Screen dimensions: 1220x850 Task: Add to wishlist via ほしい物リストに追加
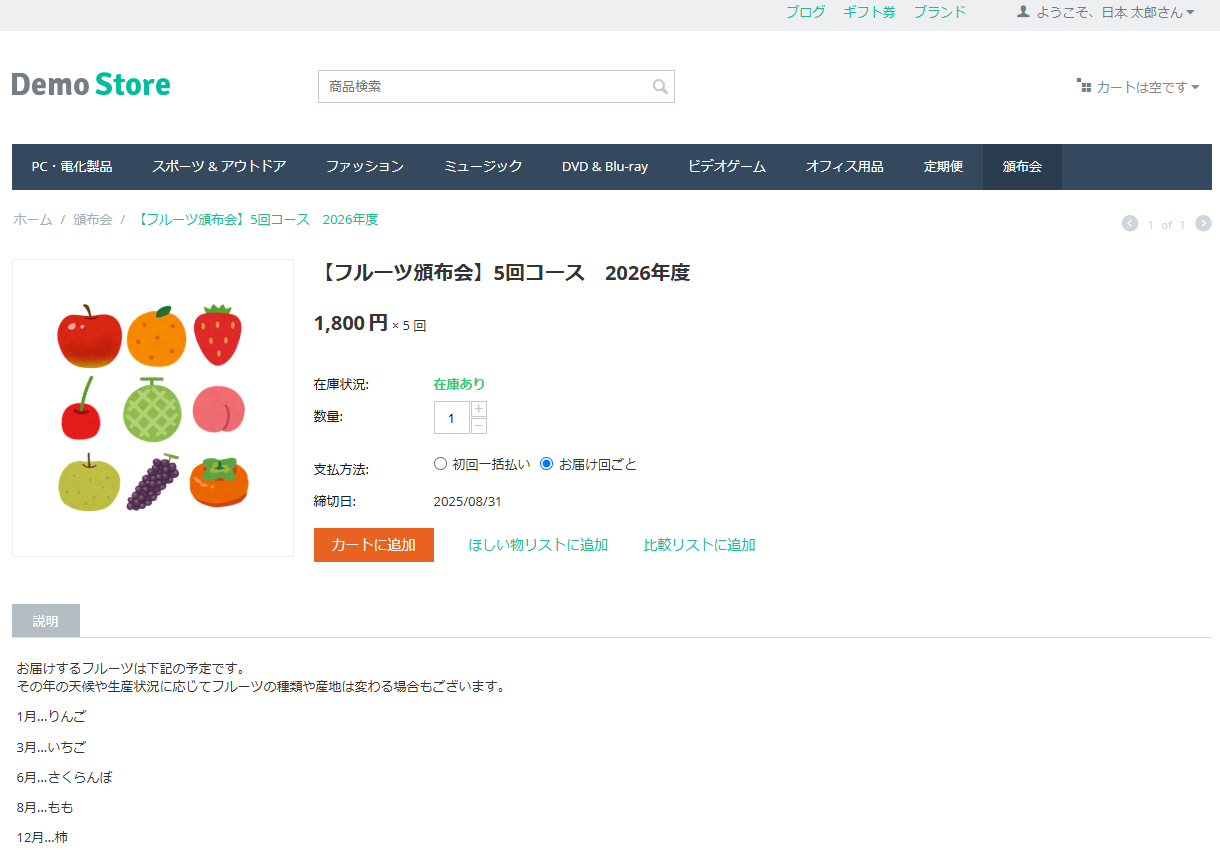[538, 545]
